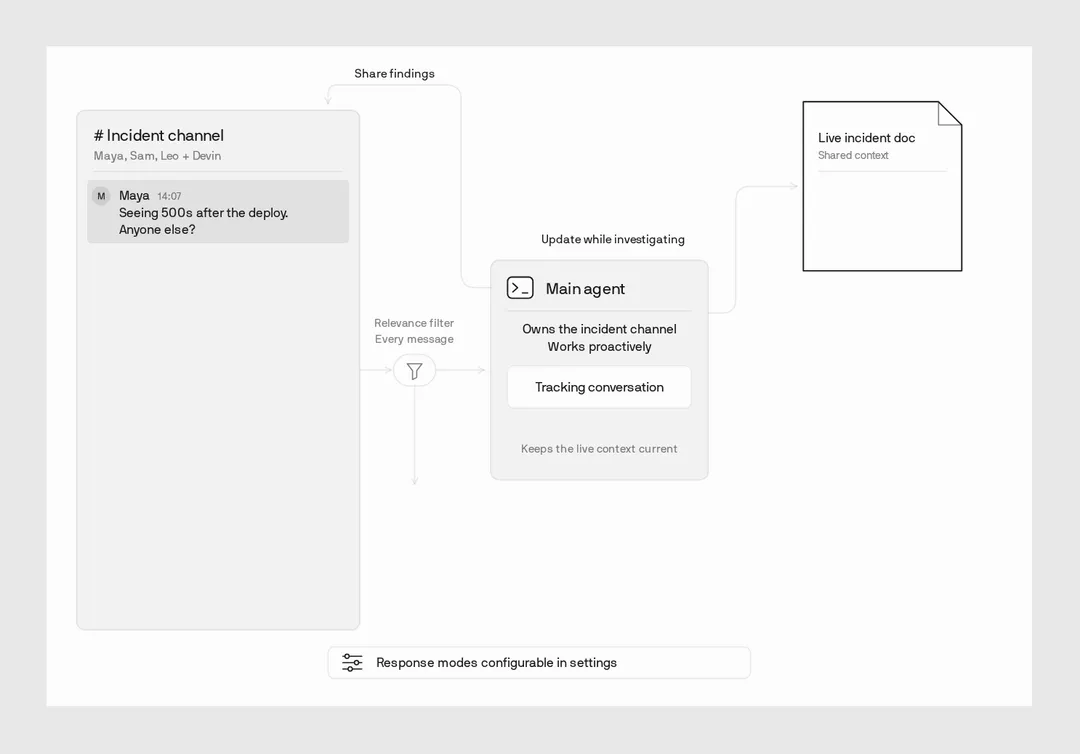Screen dimensions: 1080x754
Task: Click the Share findings label
Action: (394, 74)
